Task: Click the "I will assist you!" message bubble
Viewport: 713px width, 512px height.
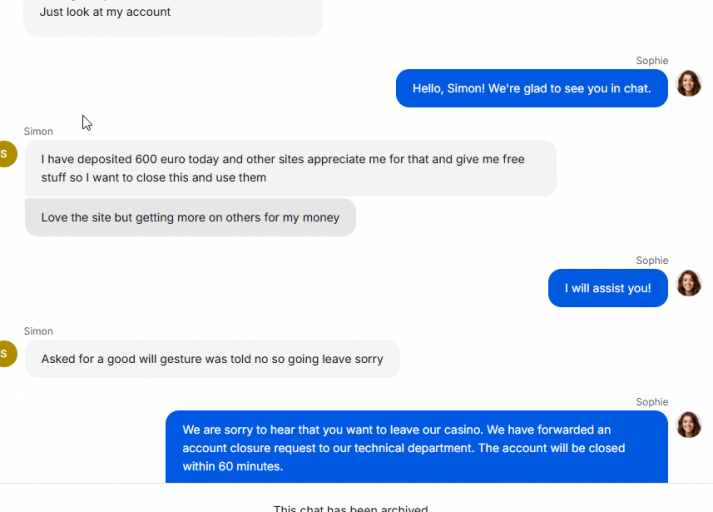Action: click(x=608, y=288)
